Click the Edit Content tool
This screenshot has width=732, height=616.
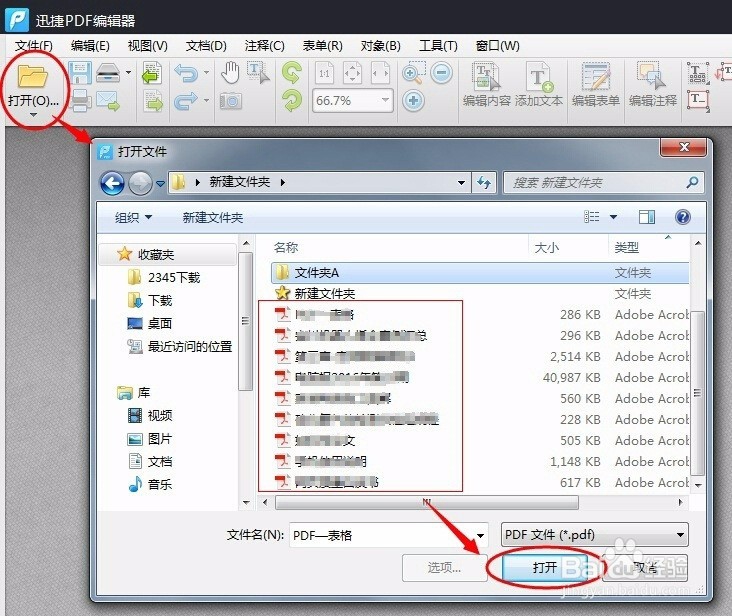pyautogui.click(x=486, y=84)
